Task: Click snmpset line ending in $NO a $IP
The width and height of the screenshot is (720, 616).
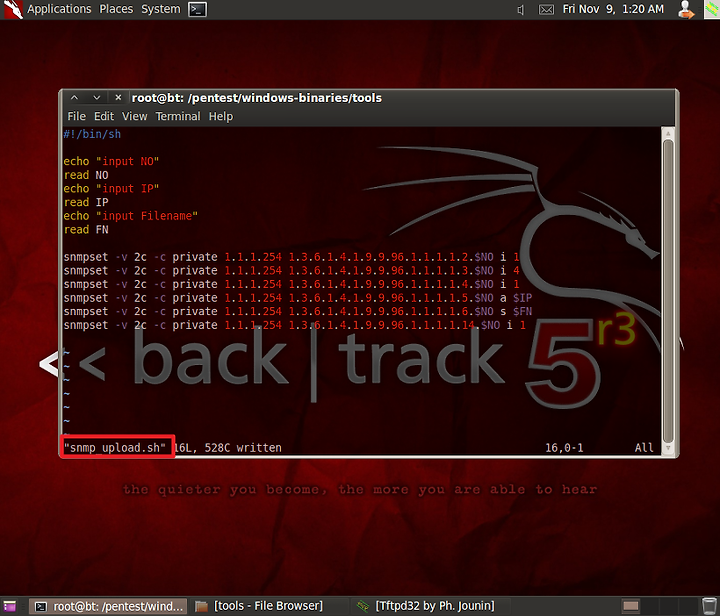Action: point(298,298)
